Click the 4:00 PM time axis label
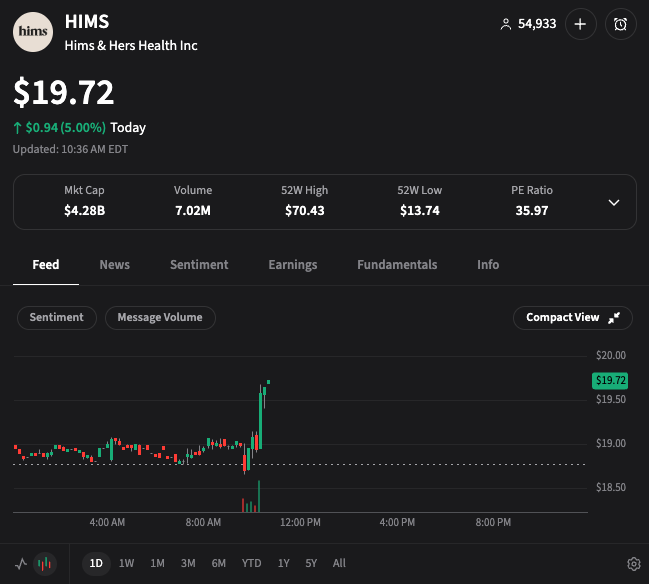The image size is (649, 584). click(397, 522)
